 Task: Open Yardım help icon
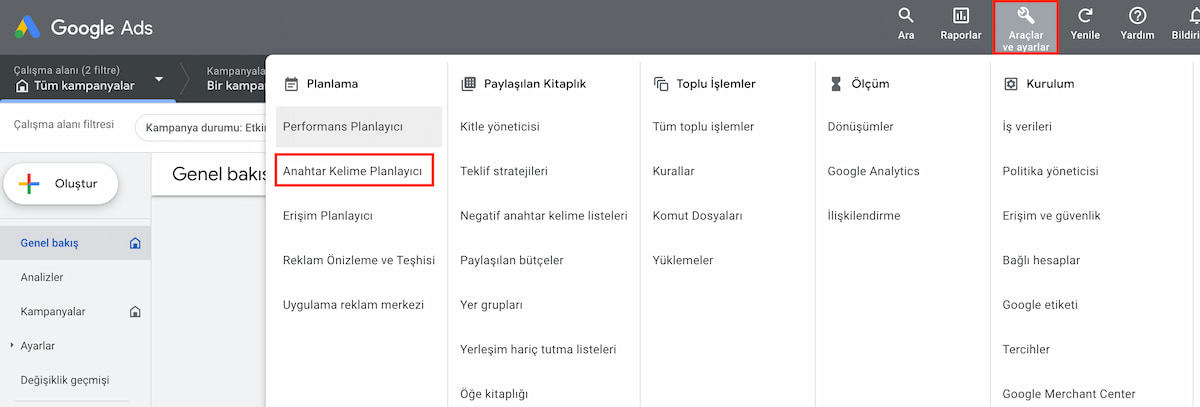coord(1137,16)
